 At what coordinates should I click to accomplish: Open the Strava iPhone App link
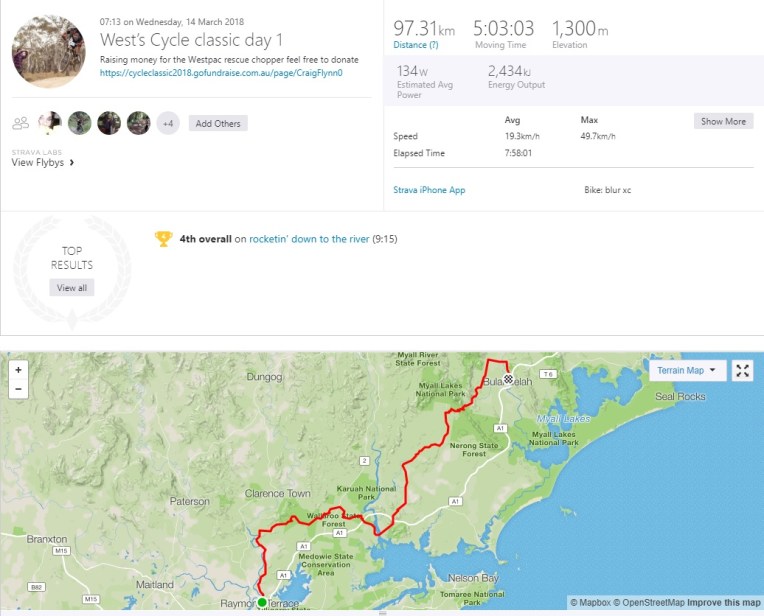pyautogui.click(x=429, y=190)
